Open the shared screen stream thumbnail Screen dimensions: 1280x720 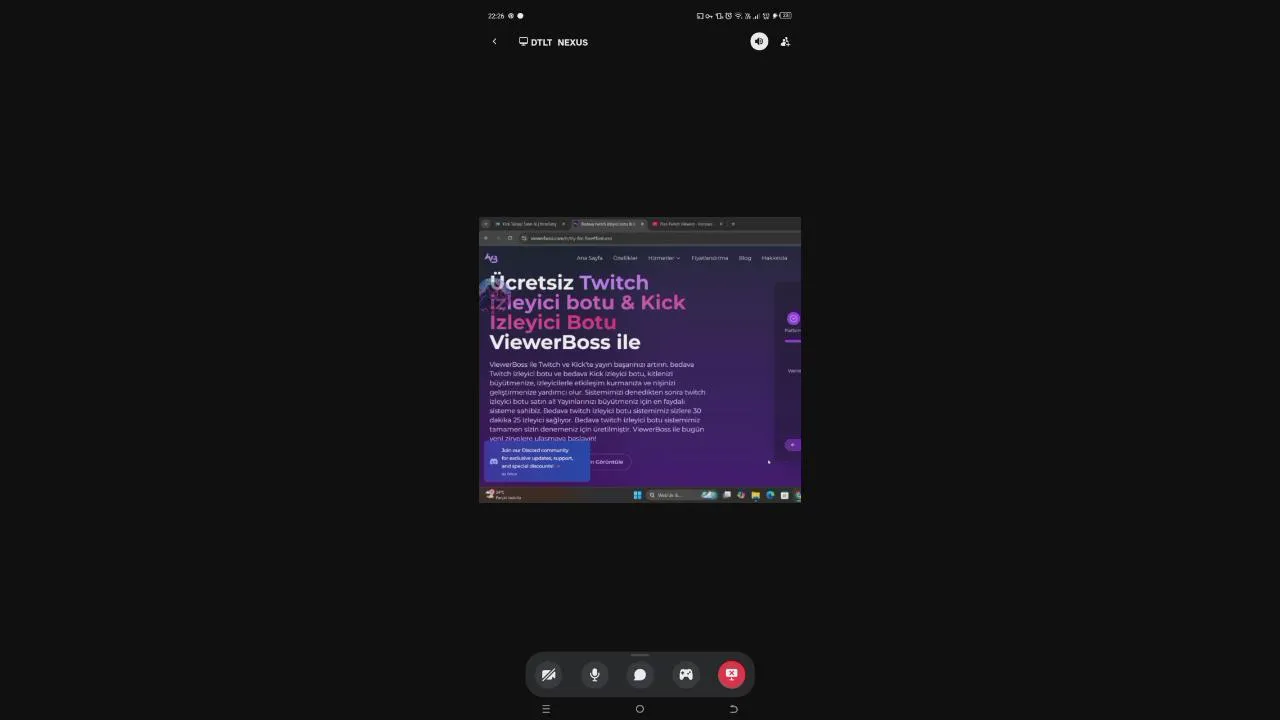pyautogui.click(x=640, y=360)
